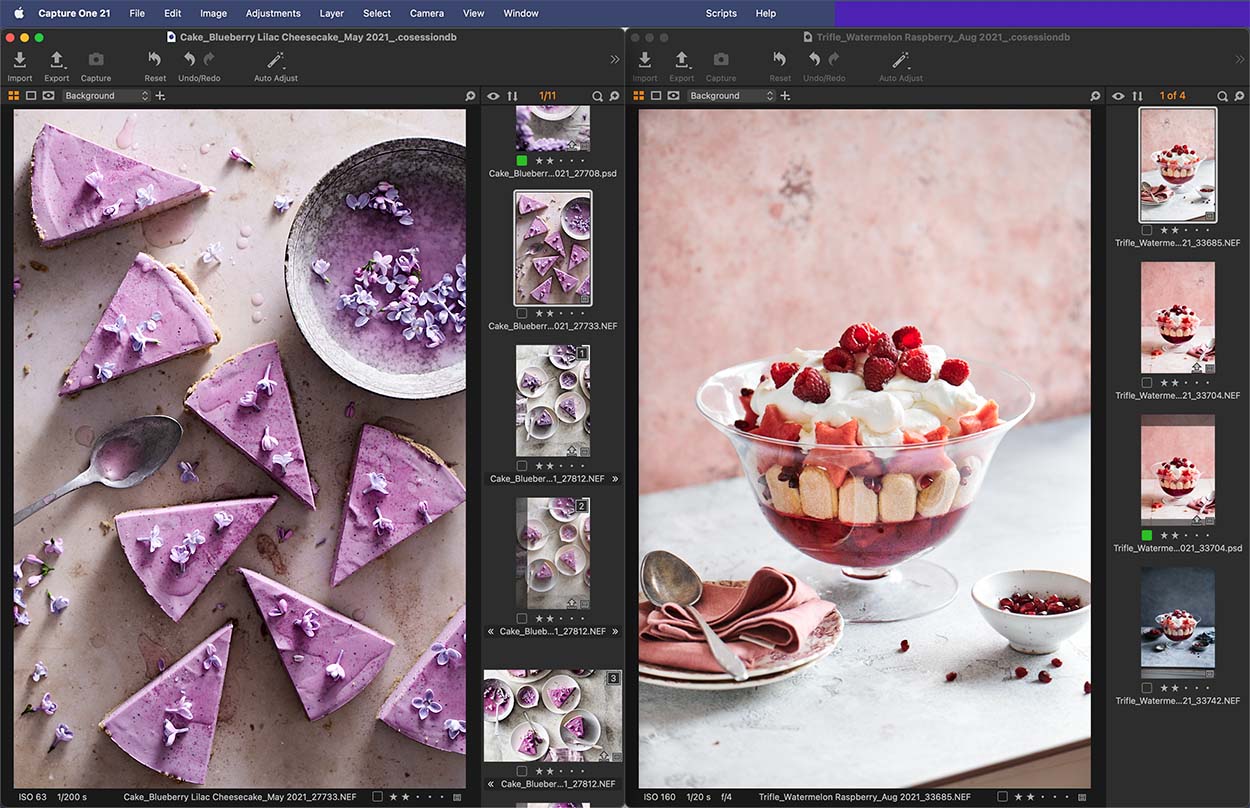Select the Trifle_Waterme_21_33742.NEF thumbnail

pos(1178,622)
